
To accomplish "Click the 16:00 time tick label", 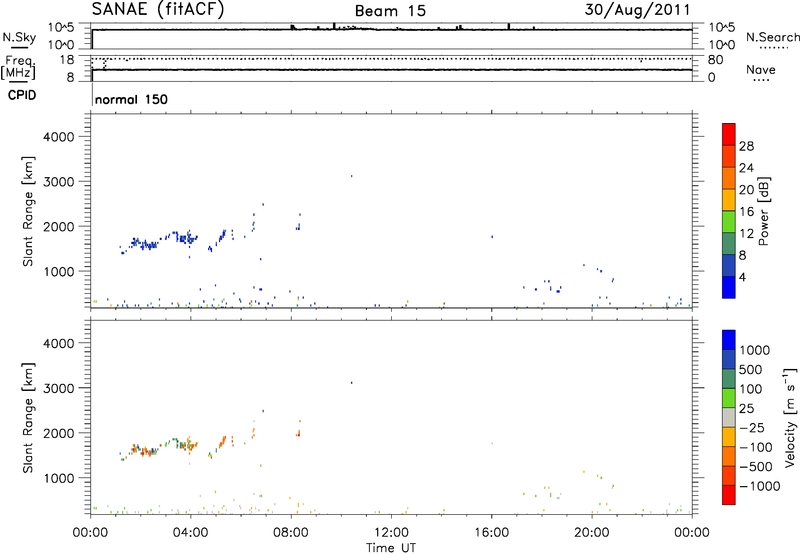I will pyautogui.click(x=491, y=533).
